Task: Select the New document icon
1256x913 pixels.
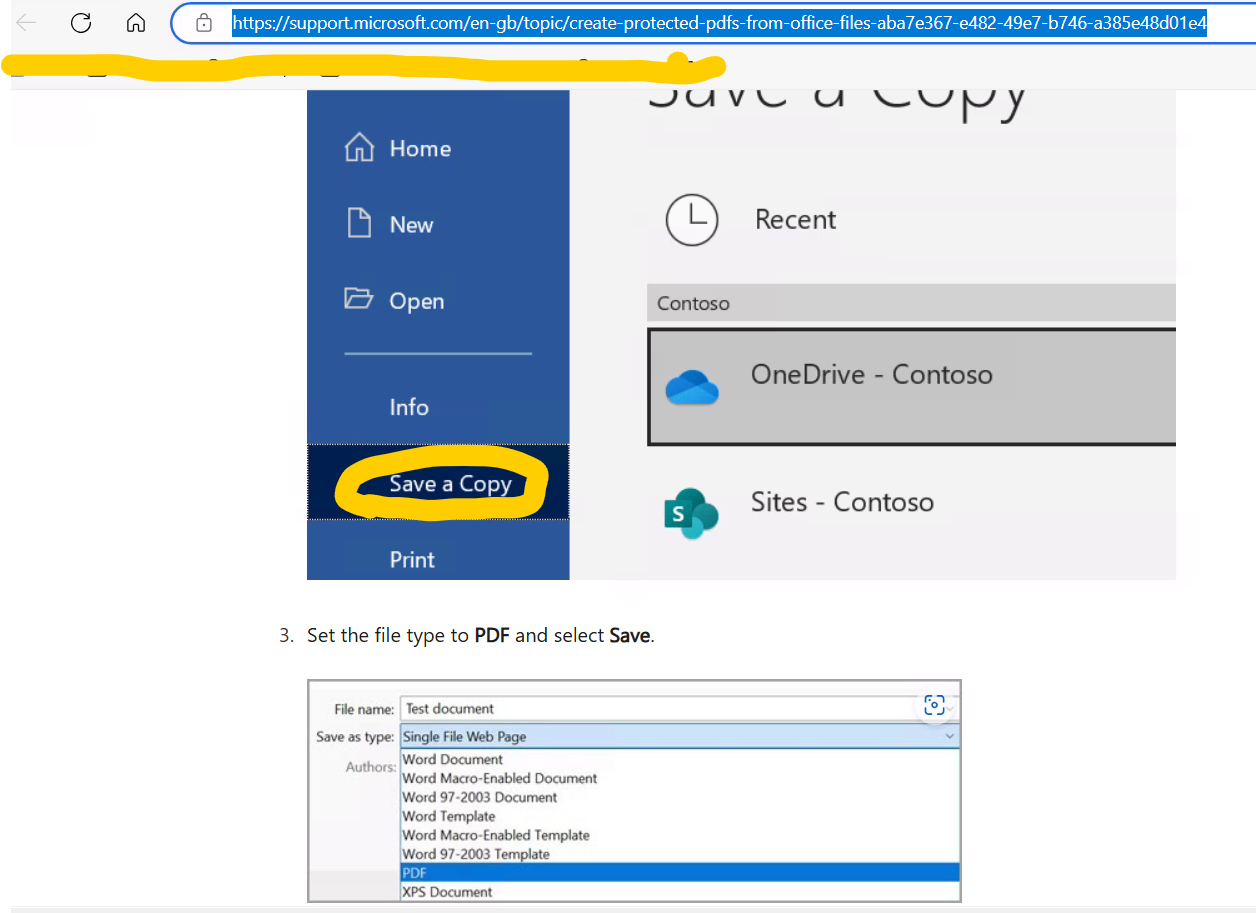Action: (360, 223)
